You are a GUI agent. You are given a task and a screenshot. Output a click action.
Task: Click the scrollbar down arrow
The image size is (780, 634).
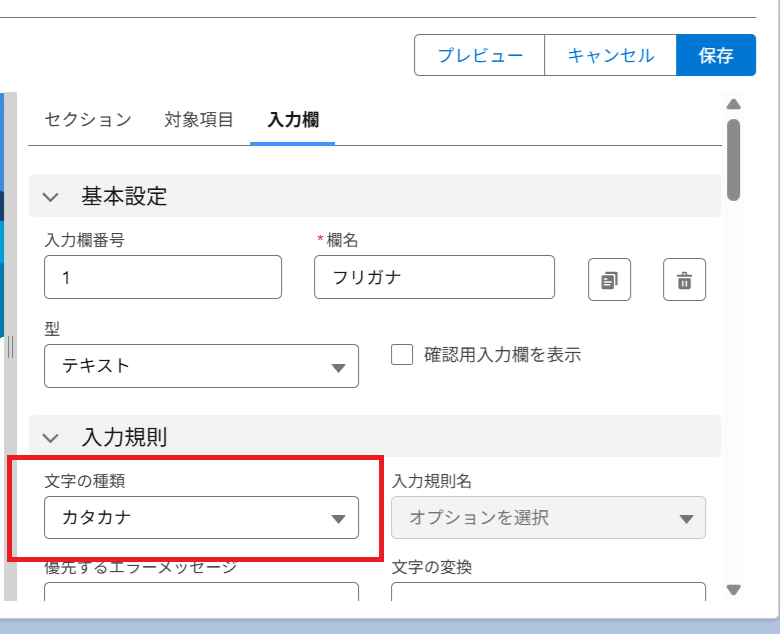pyautogui.click(x=733, y=590)
